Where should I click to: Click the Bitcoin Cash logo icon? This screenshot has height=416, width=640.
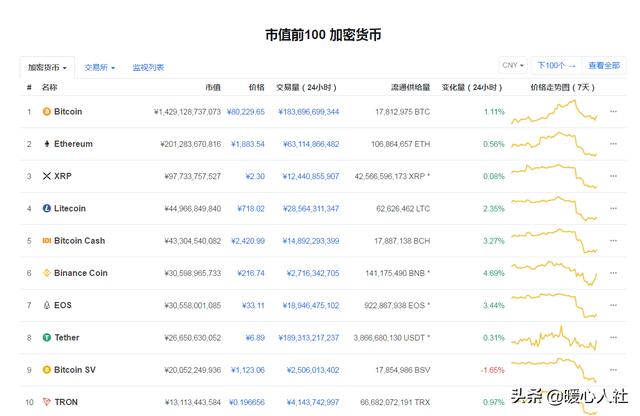[47, 240]
